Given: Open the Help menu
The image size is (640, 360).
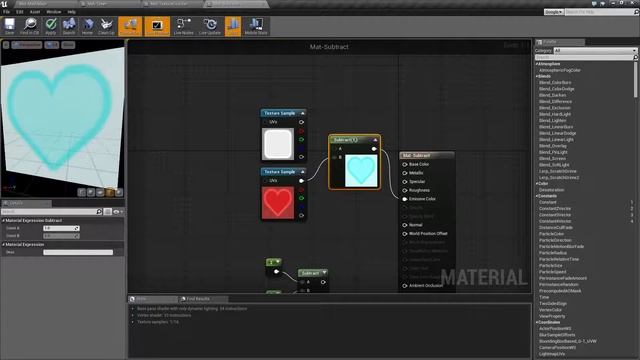Looking at the screenshot, I should (x=71, y=12).
